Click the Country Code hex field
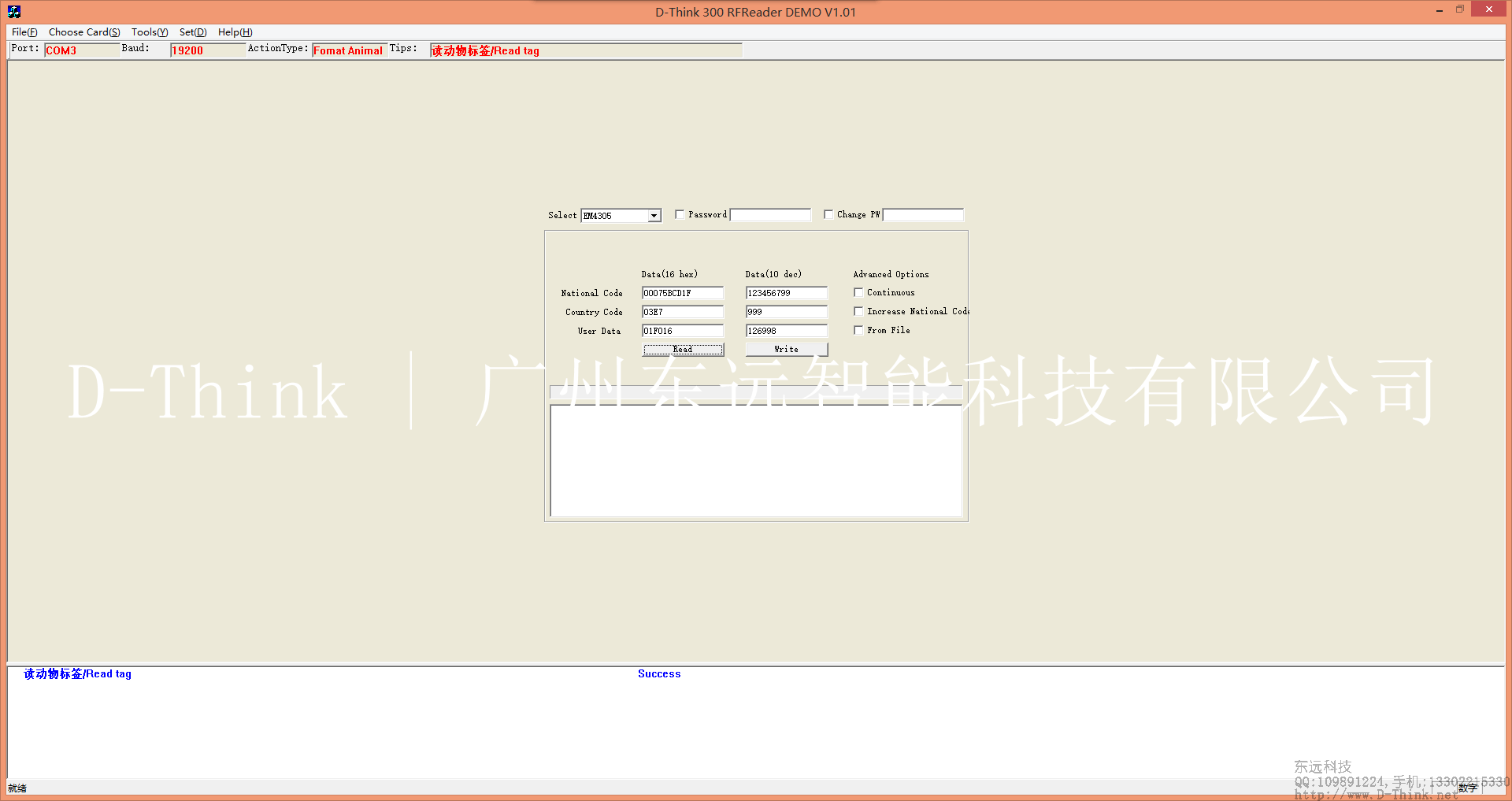The width and height of the screenshot is (1512, 801). pyautogui.click(x=683, y=312)
